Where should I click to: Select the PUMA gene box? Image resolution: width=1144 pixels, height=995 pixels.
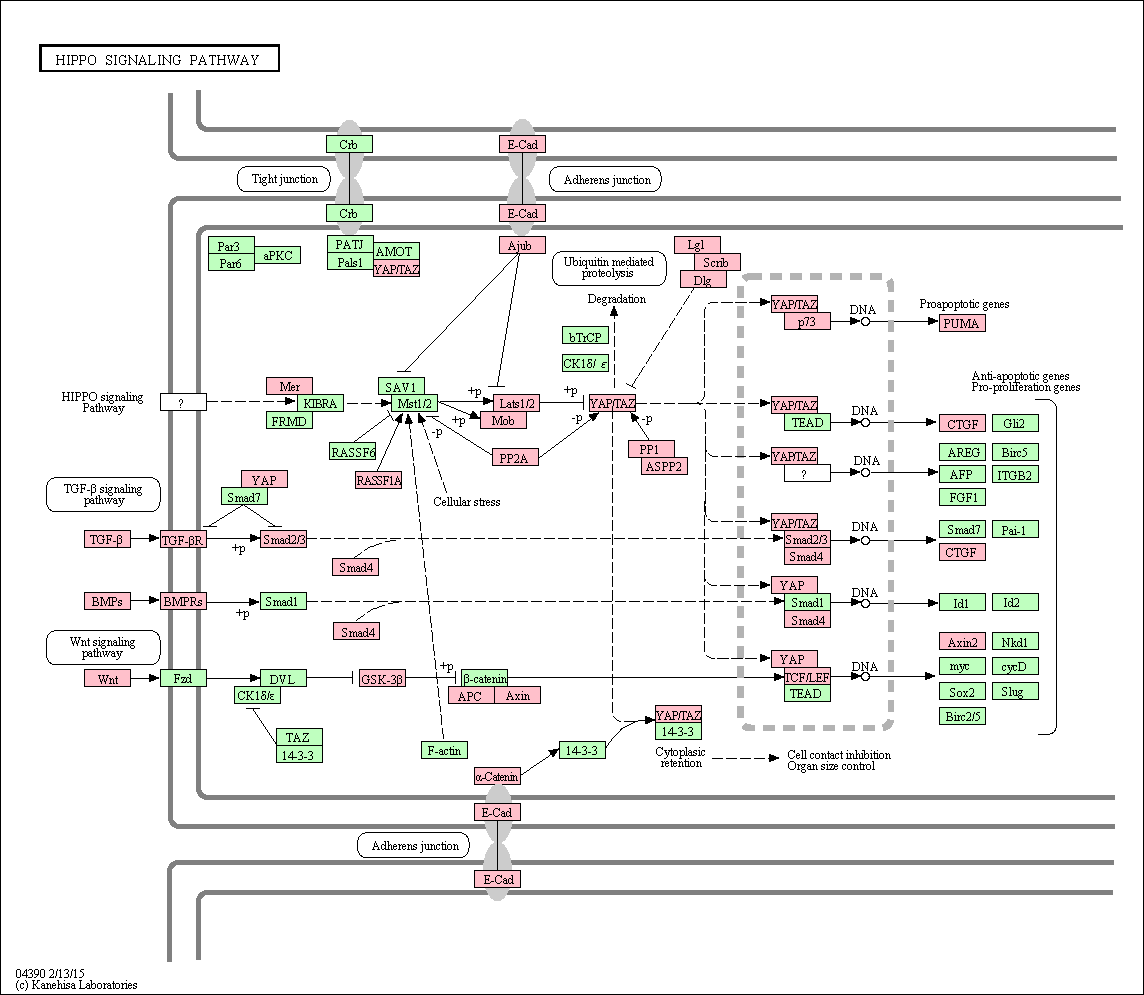(963, 323)
